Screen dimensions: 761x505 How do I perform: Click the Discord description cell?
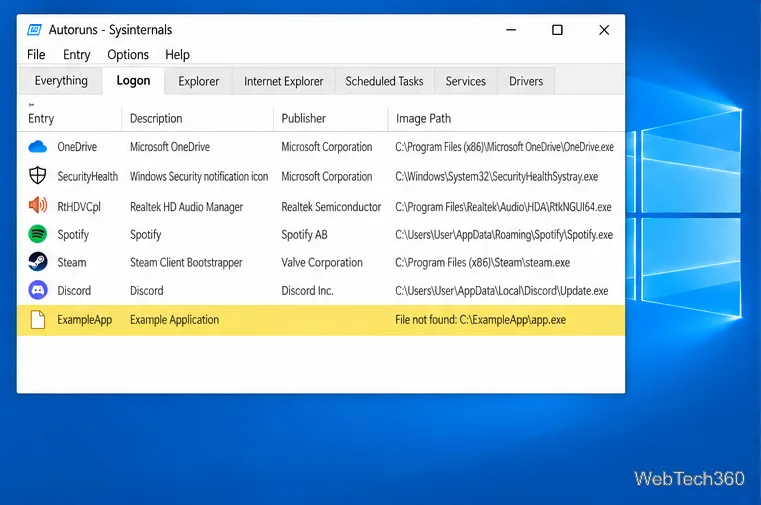pos(147,291)
